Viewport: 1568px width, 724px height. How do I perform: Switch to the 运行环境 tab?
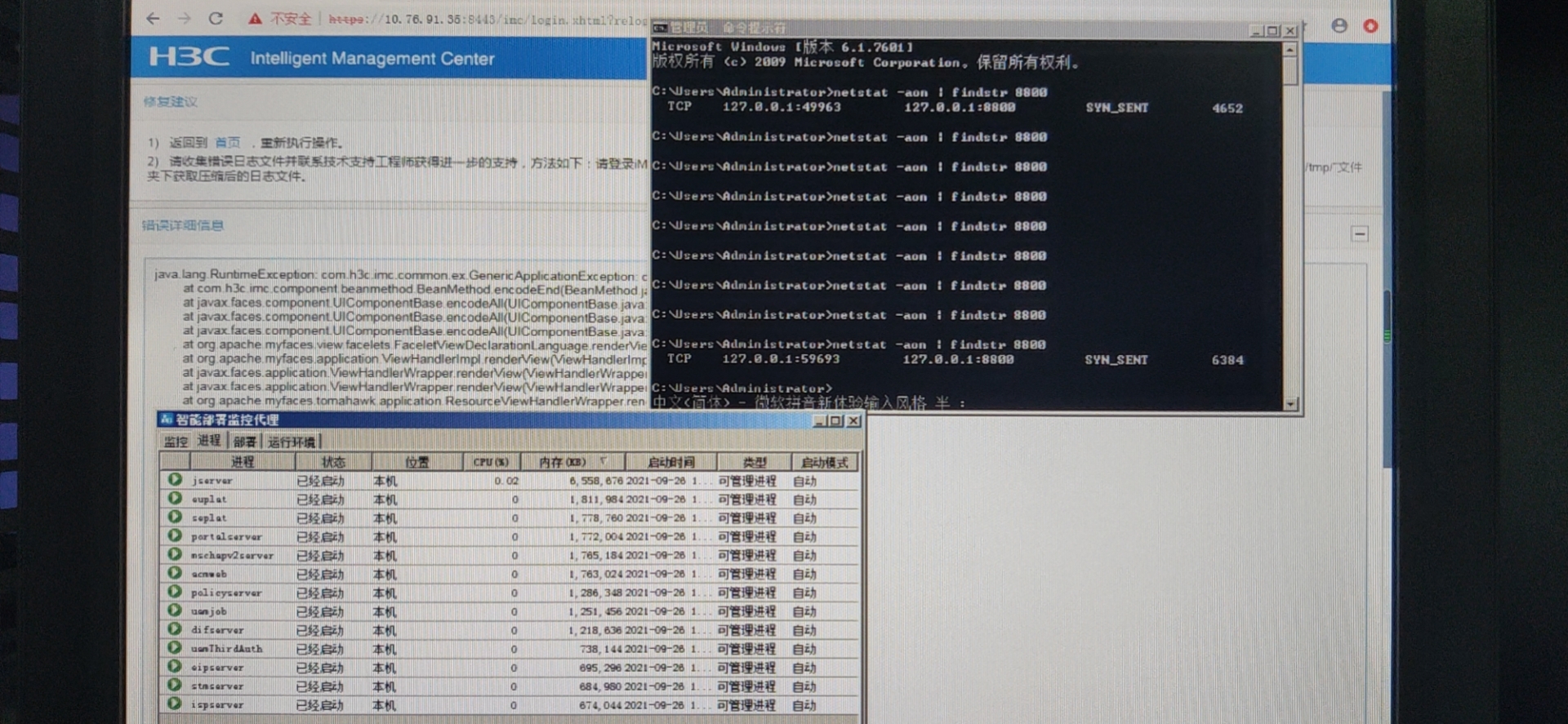click(292, 442)
